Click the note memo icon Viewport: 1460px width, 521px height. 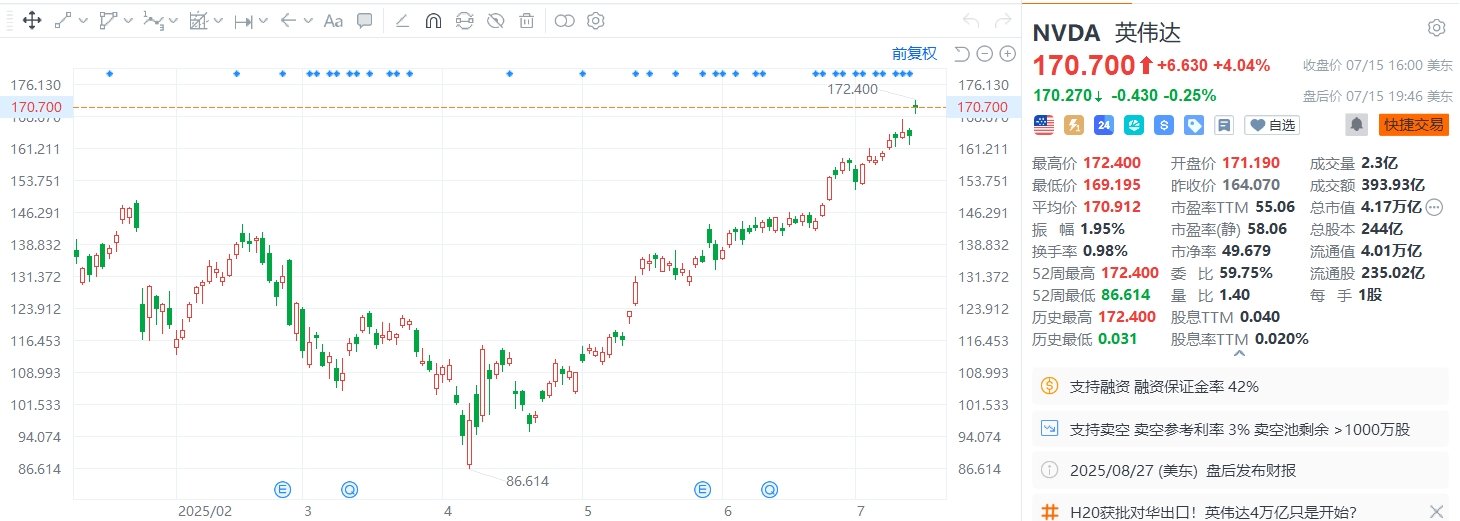pos(1224,125)
